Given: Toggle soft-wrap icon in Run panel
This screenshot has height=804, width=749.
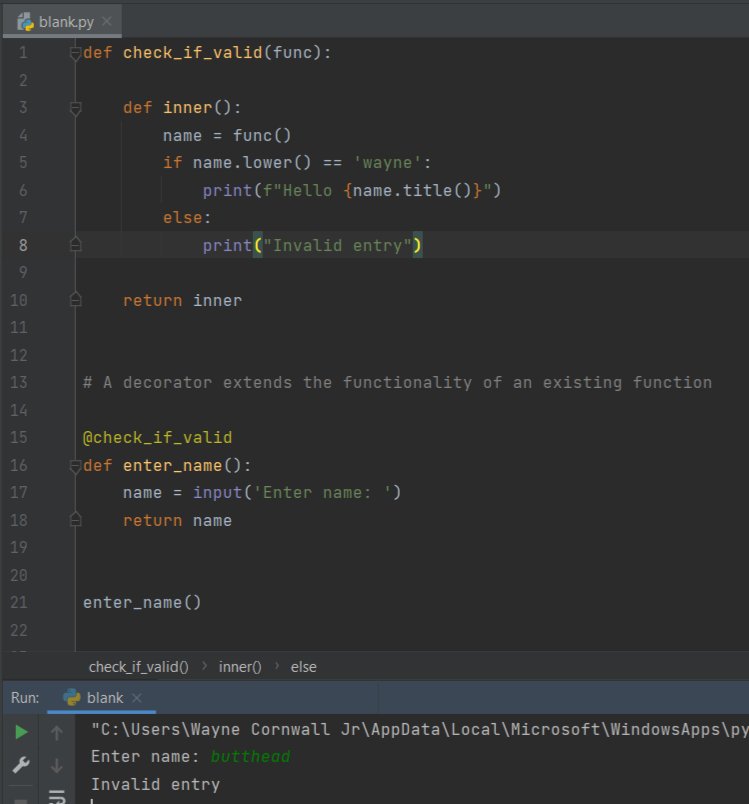Looking at the screenshot, I should [x=57, y=797].
